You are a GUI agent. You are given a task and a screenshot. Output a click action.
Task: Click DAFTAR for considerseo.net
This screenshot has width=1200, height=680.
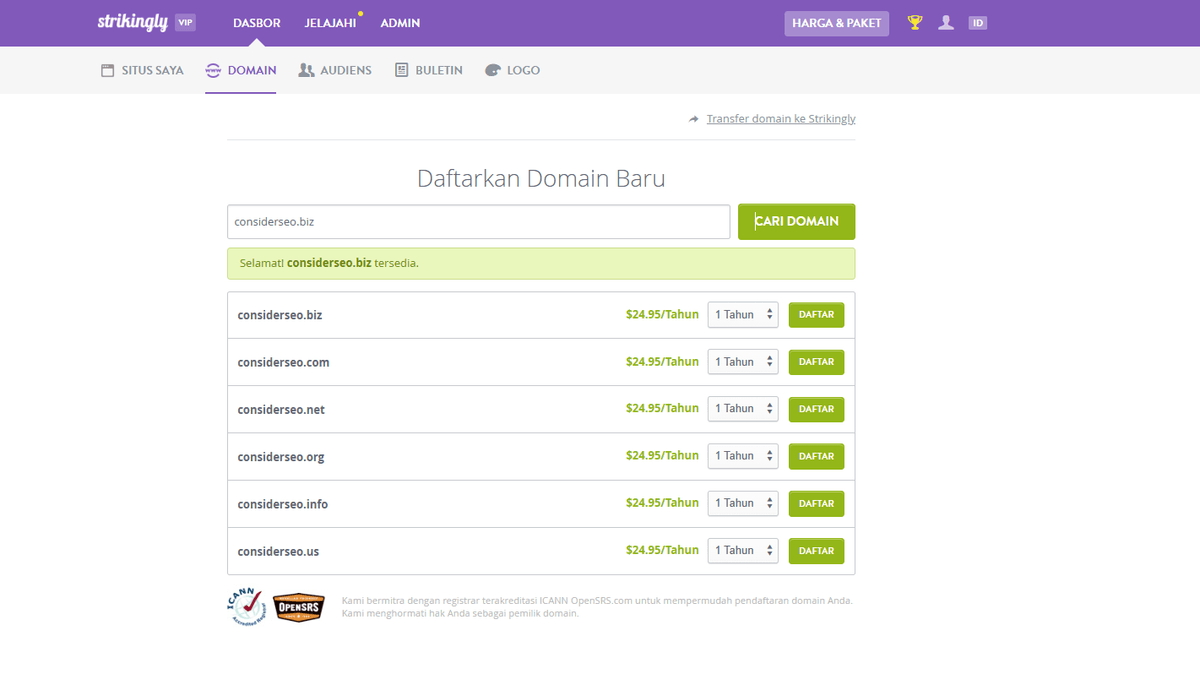pos(817,409)
